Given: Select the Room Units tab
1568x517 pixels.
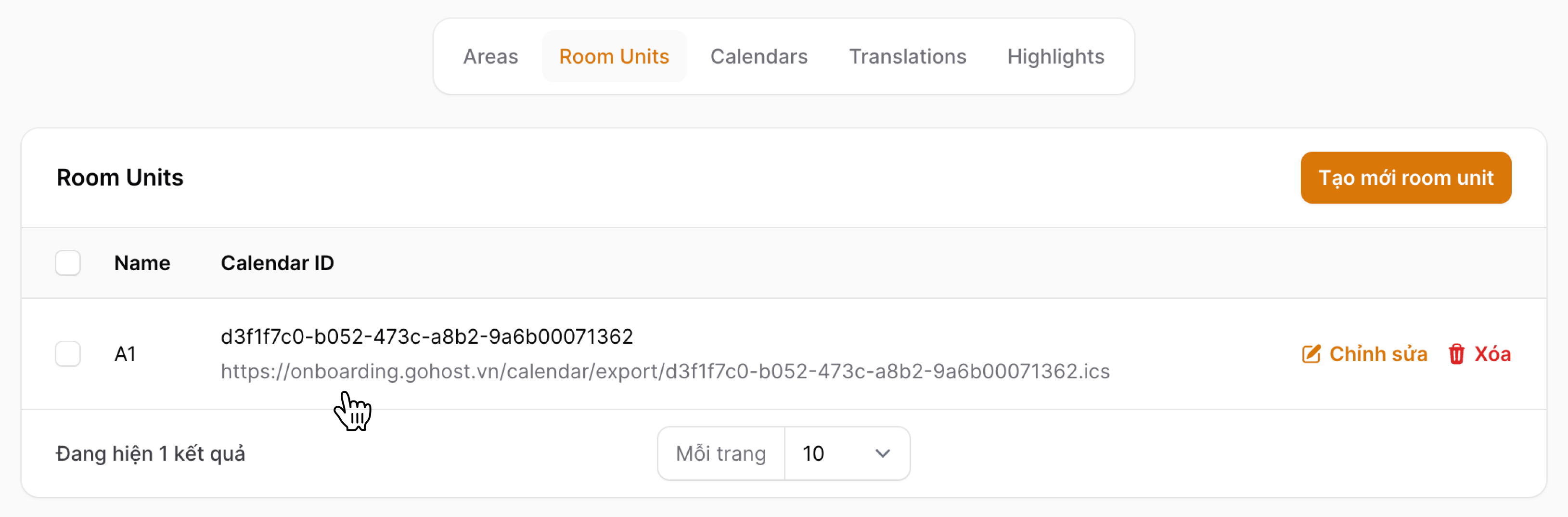Looking at the screenshot, I should (x=614, y=57).
